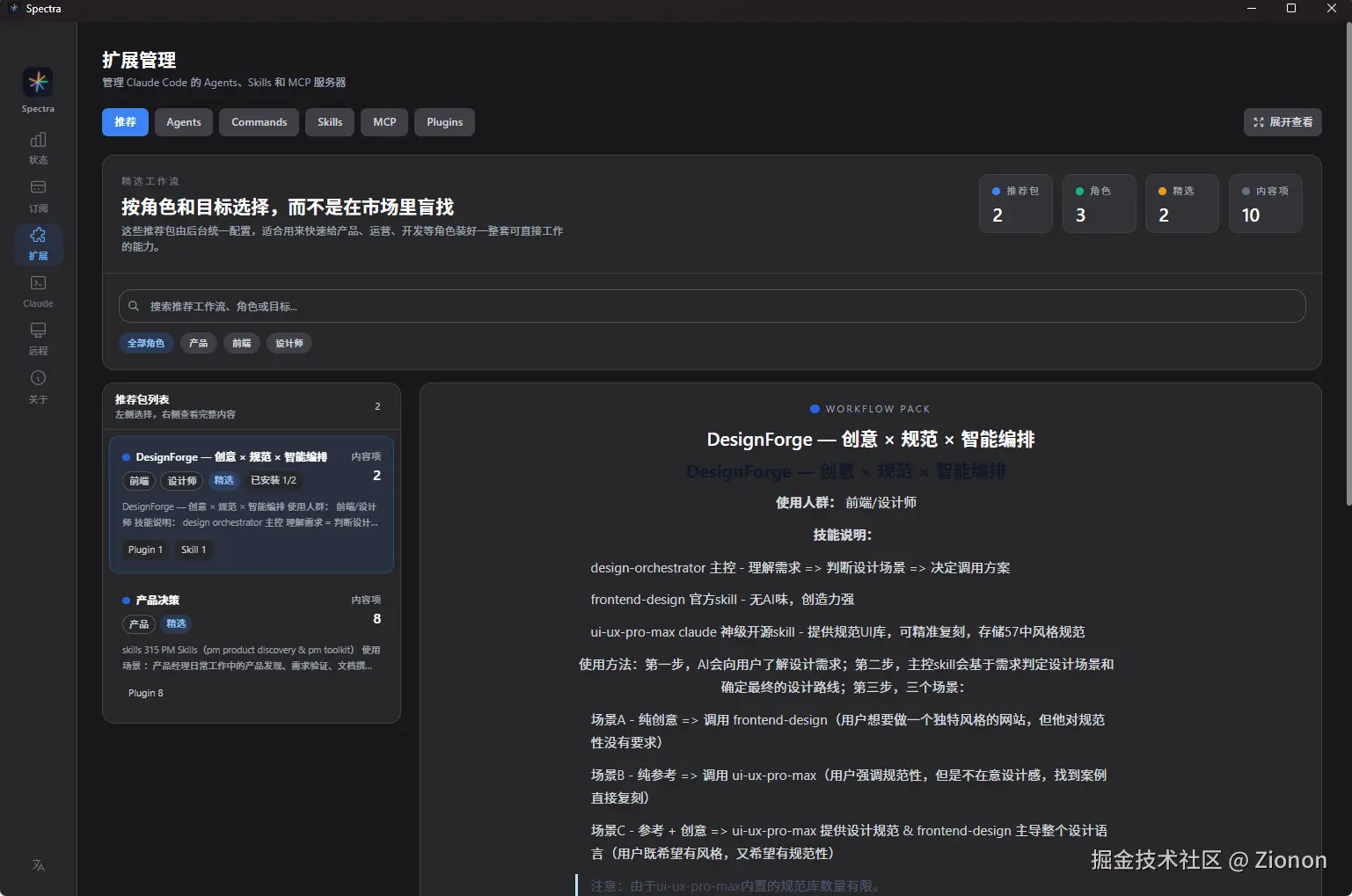Click the 扩展管理 page title
The height and width of the screenshot is (896, 1352).
pos(139,60)
